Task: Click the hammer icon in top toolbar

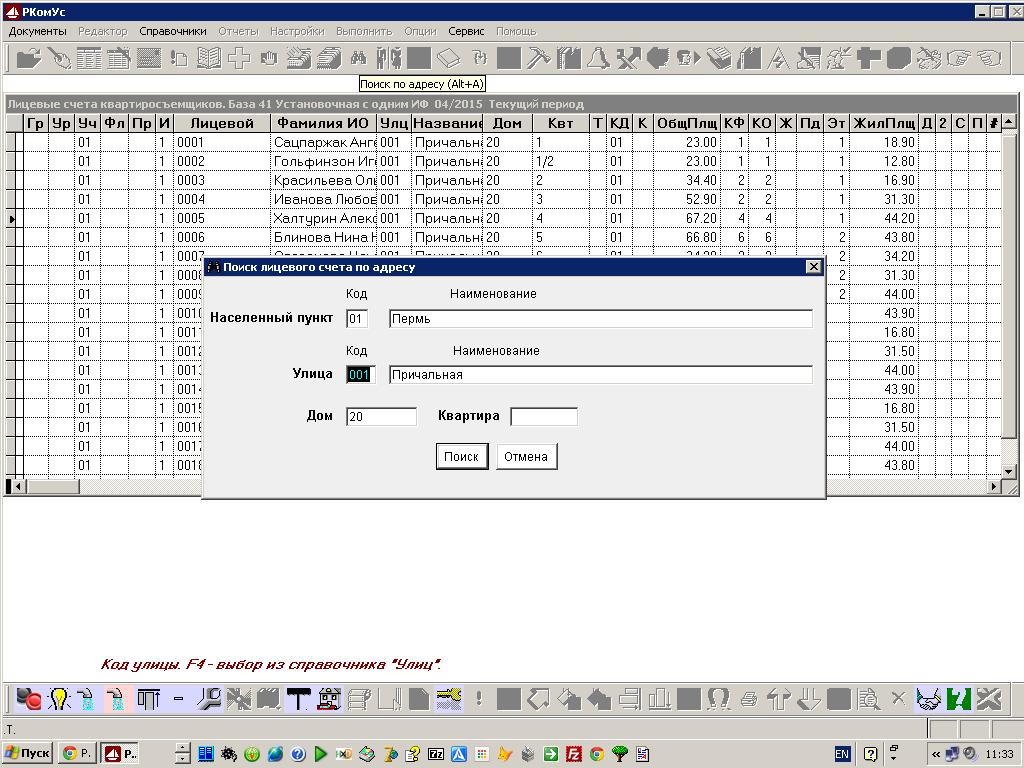Action: tap(539, 58)
